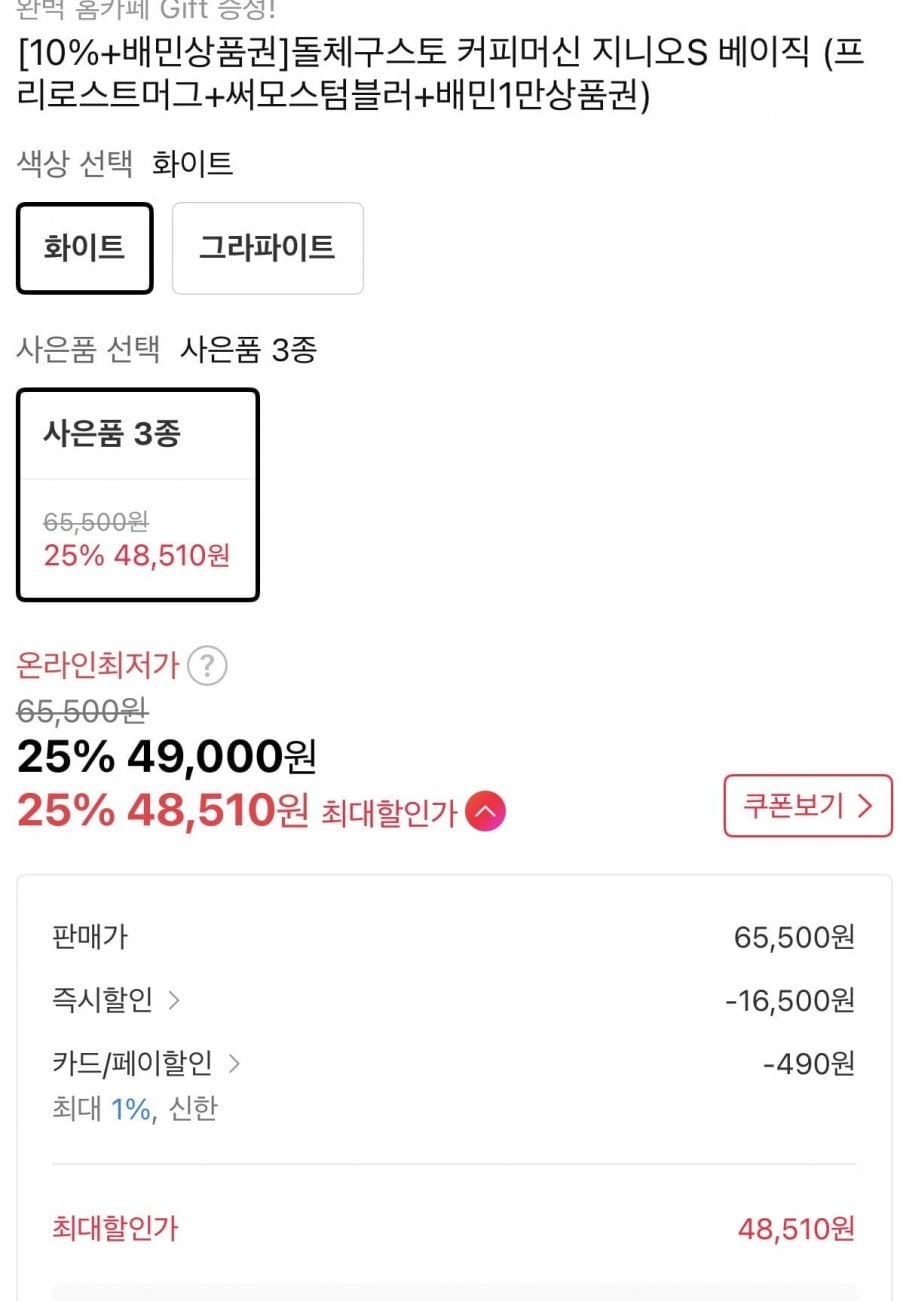
Task: Open the 온라인최저가 question mark help icon
Action: (208, 665)
